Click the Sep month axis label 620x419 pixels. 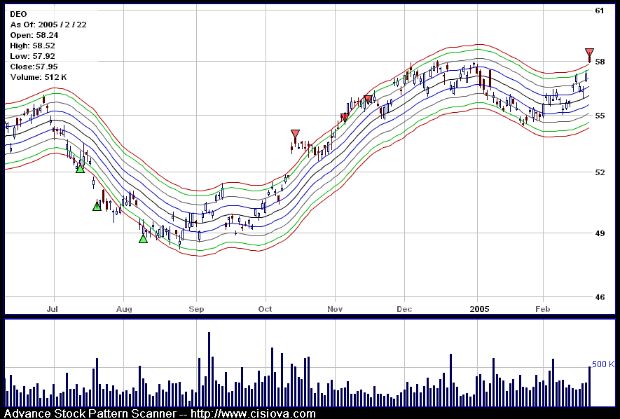click(197, 309)
